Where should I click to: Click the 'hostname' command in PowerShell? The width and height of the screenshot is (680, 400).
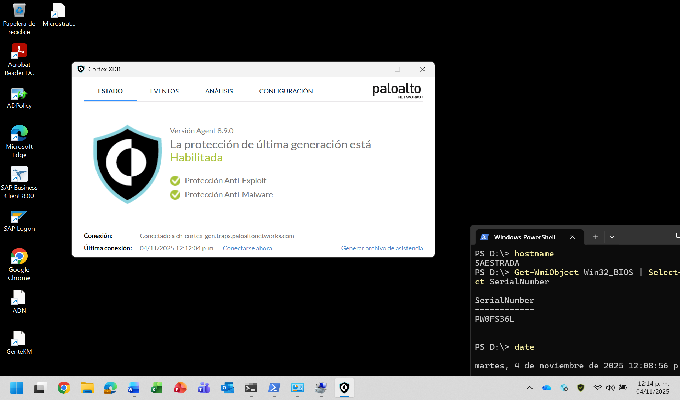(534, 253)
